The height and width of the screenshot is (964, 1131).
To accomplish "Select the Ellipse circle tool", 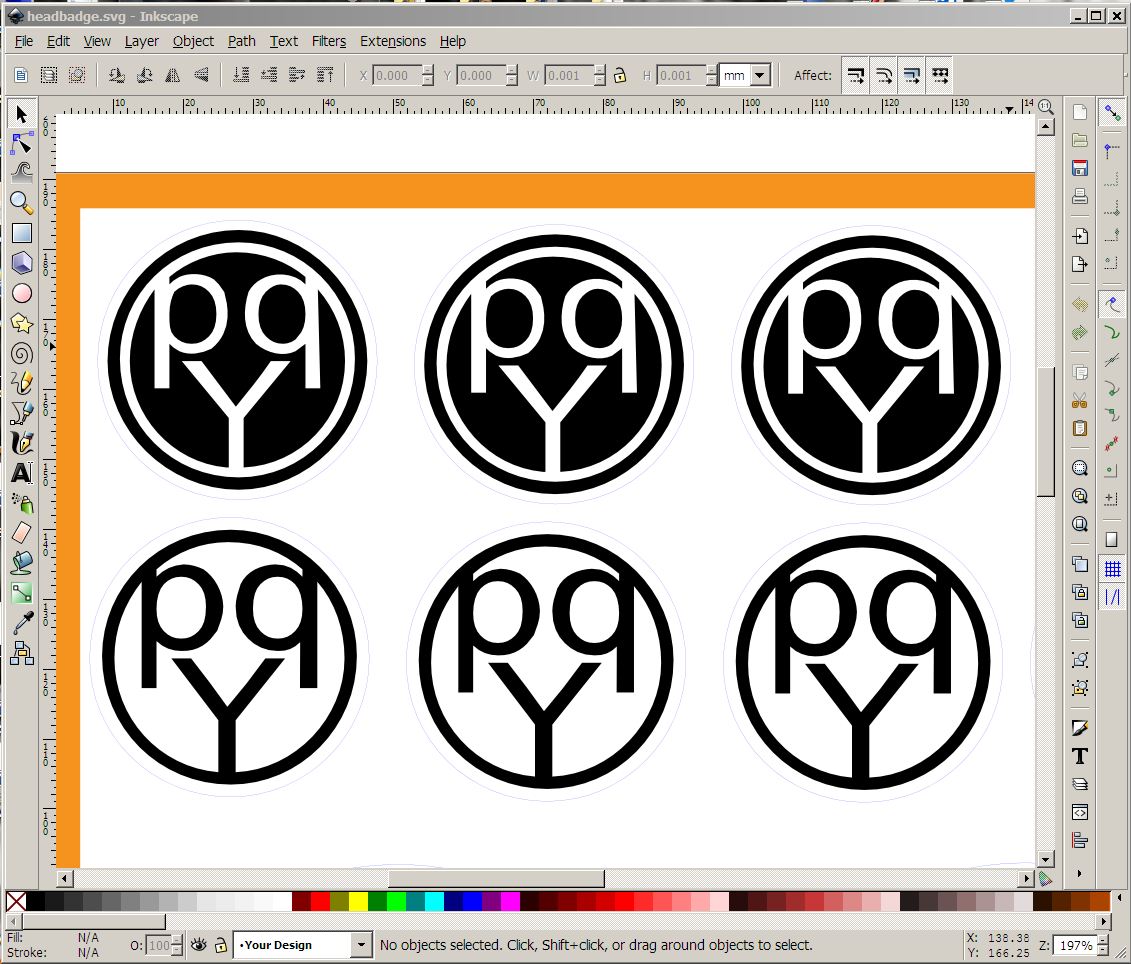I will click(22, 293).
